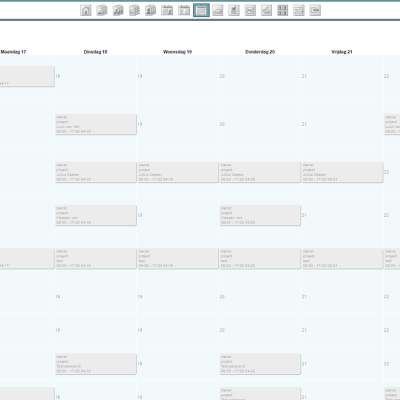Select the Woensdag 19 column header
The width and height of the screenshot is (400, 400).
(177, 52)
